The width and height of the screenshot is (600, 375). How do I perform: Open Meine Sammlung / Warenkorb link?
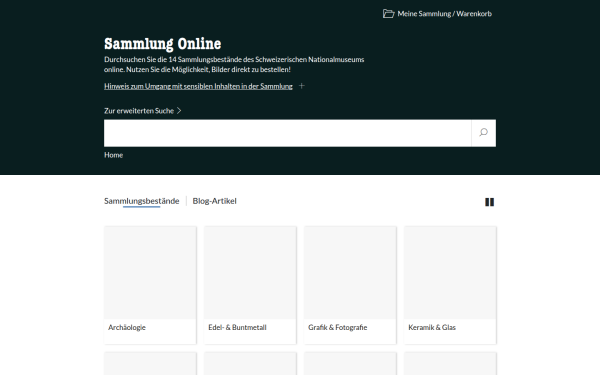point(444,14)
